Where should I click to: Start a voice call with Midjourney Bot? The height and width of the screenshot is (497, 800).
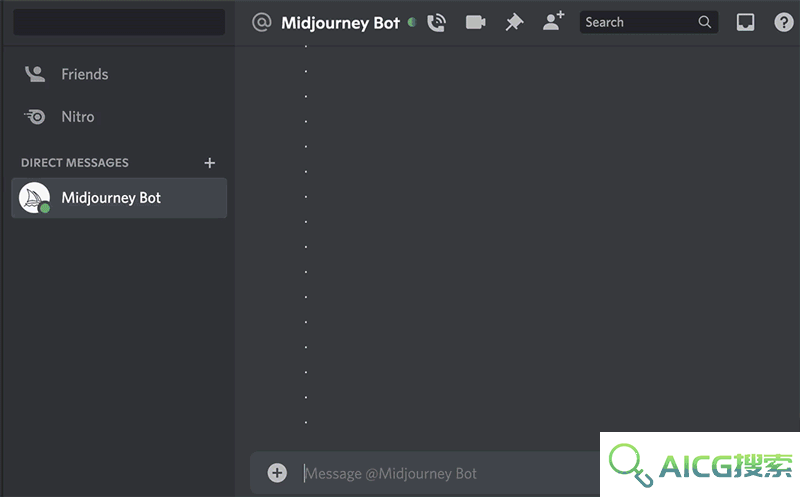(437, 22)
